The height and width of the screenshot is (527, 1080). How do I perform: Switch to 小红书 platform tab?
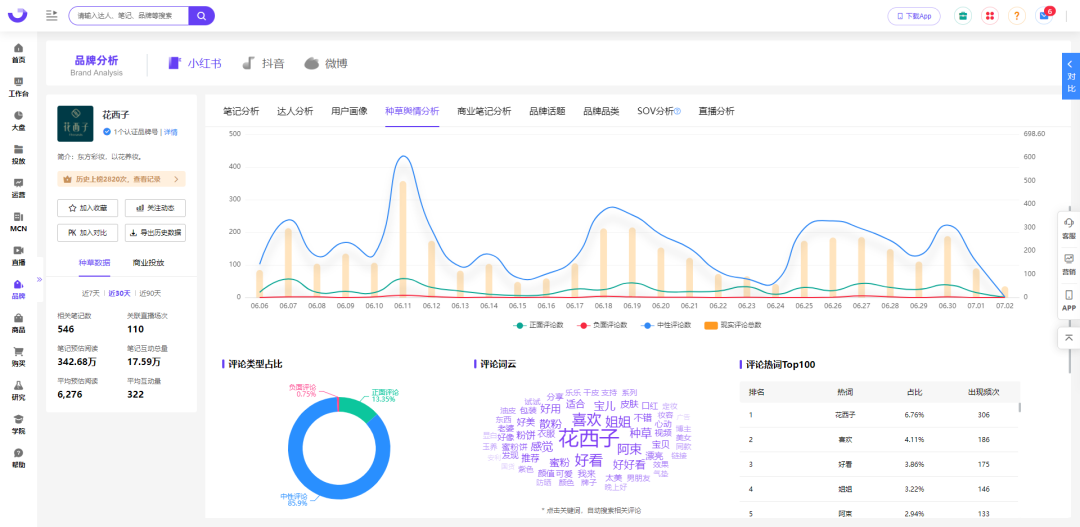(x=195, y=63)
